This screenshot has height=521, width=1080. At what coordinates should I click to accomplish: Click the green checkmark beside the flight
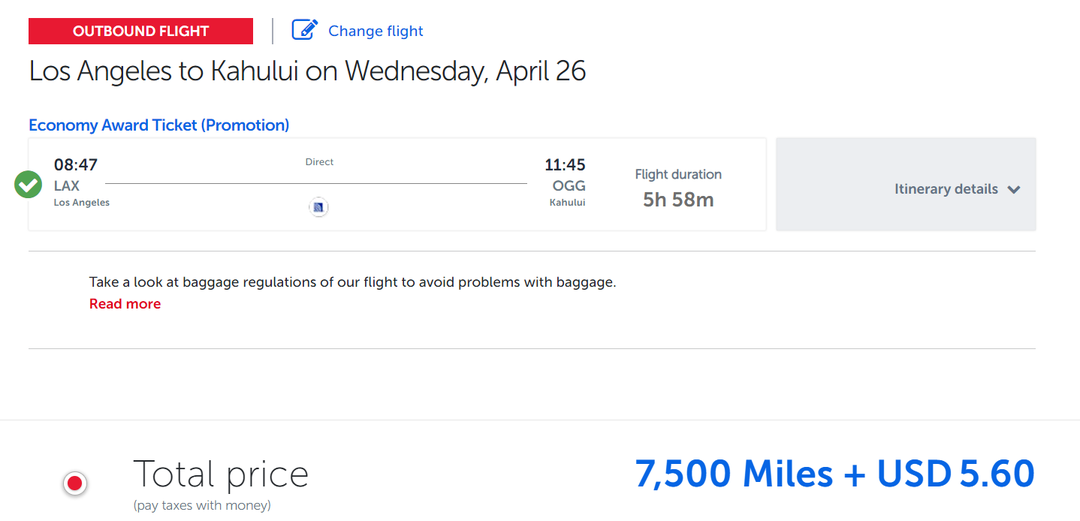point(28,185)
